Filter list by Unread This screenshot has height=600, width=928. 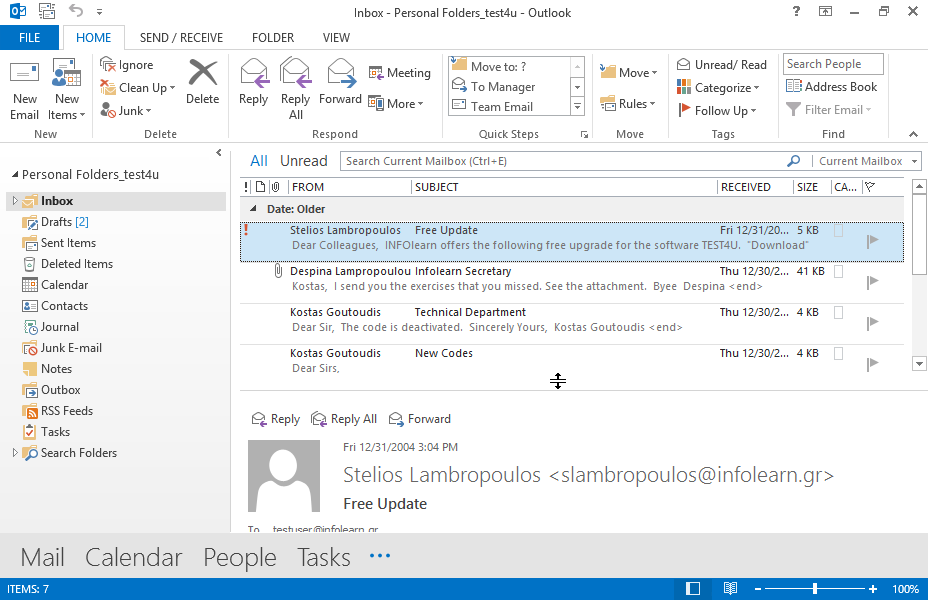coord(304,161)
